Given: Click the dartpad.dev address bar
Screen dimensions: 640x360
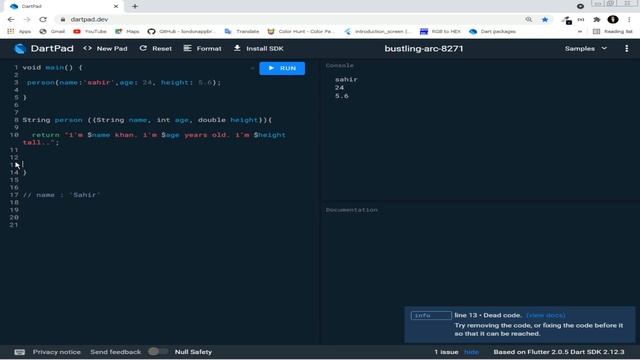Looking at the screenshot, I should pos(286,19).
